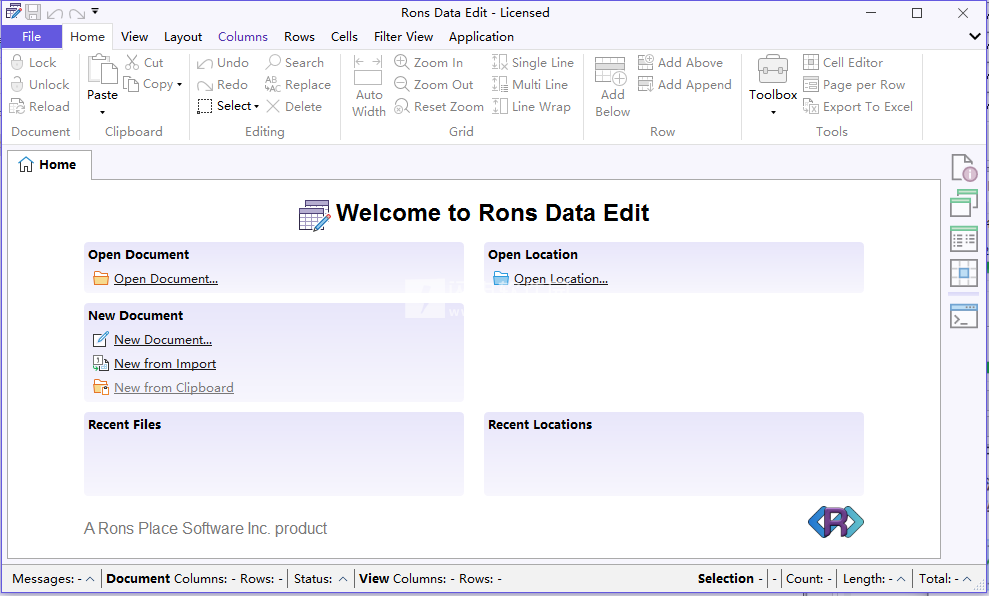
Task: Switch to the Rows ribbon tab
Action: tap(299, 37)
